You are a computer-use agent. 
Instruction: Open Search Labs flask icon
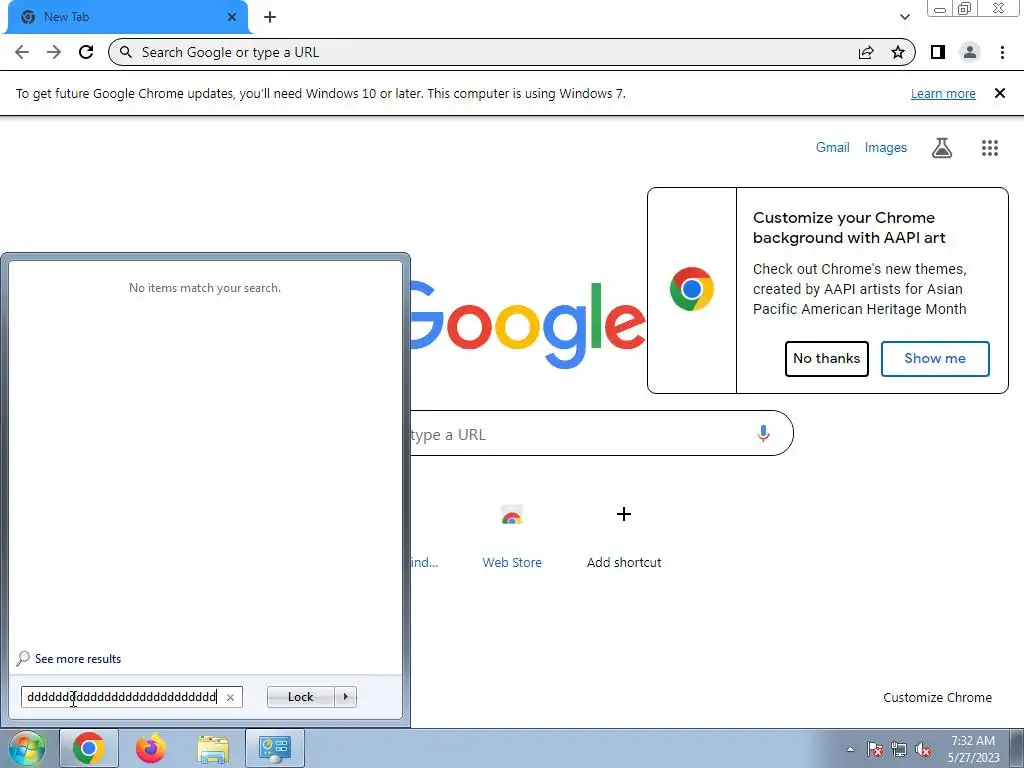tap(941, 148)
